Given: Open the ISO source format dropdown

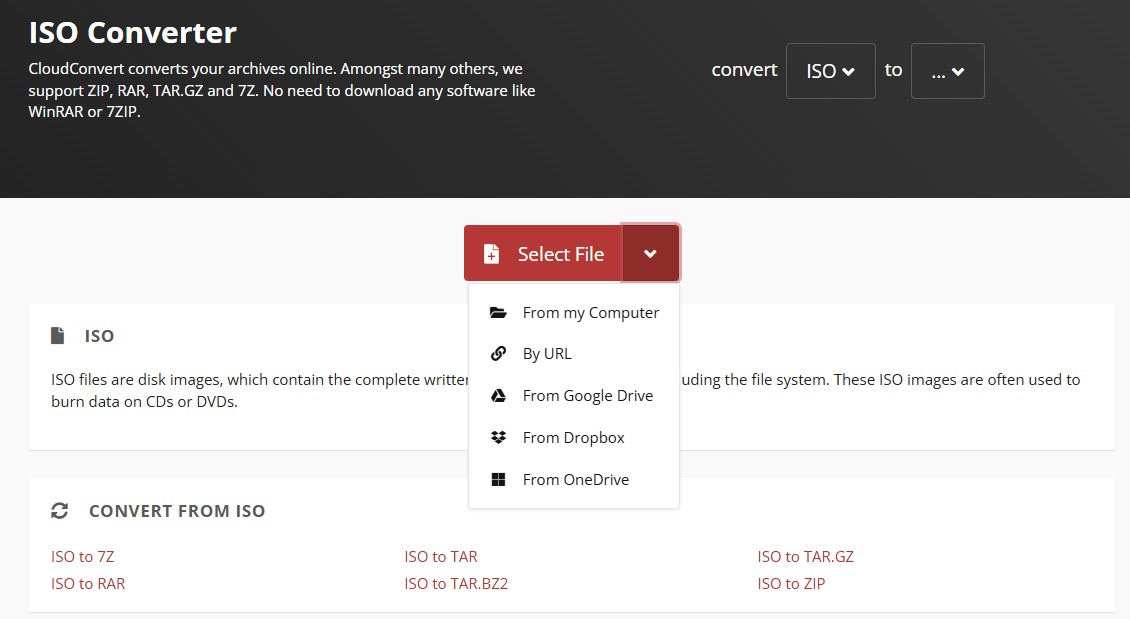Looking at the screenshot, I should (830, 70).
